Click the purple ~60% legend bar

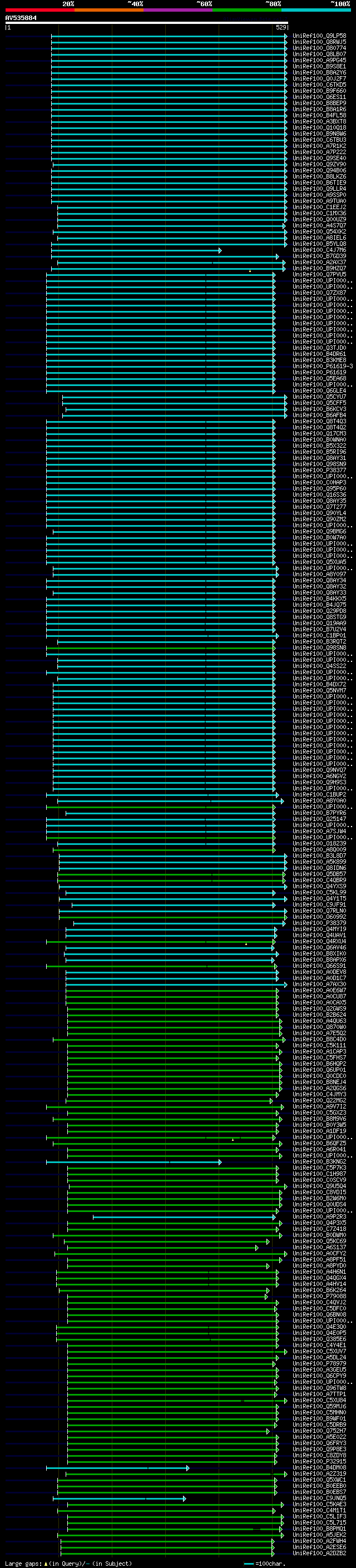point(177,10)
